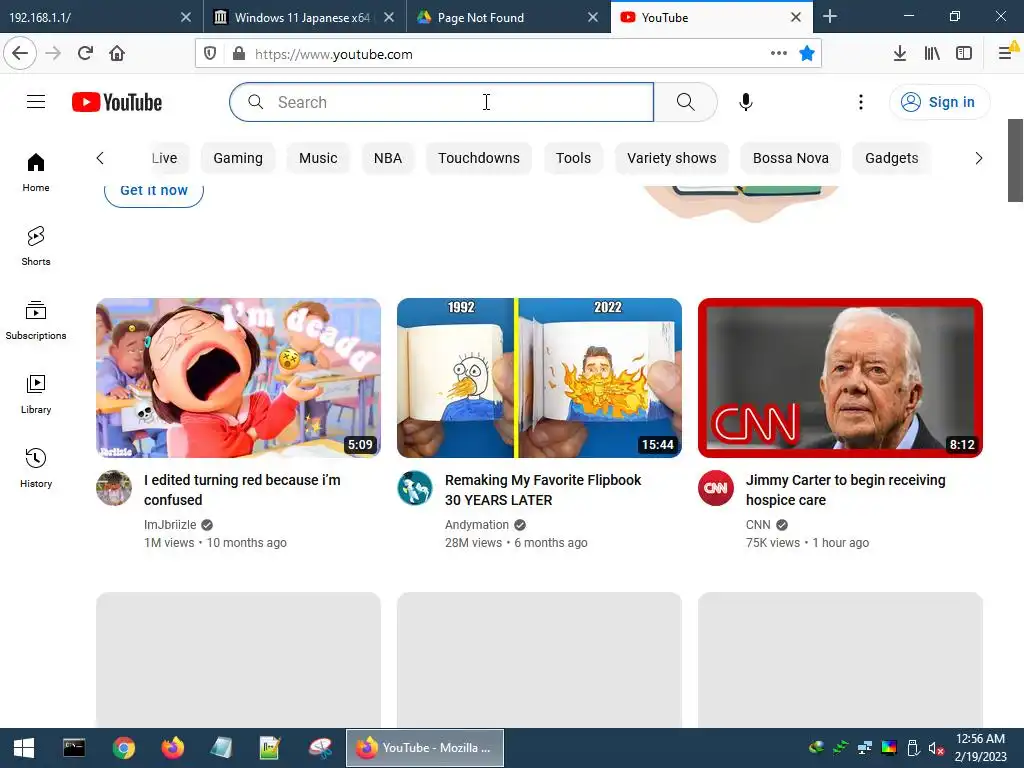The width and height of the screenshot is (1024, 768).
Task: Click Firefox back navigation button
Action: (20, 54)
